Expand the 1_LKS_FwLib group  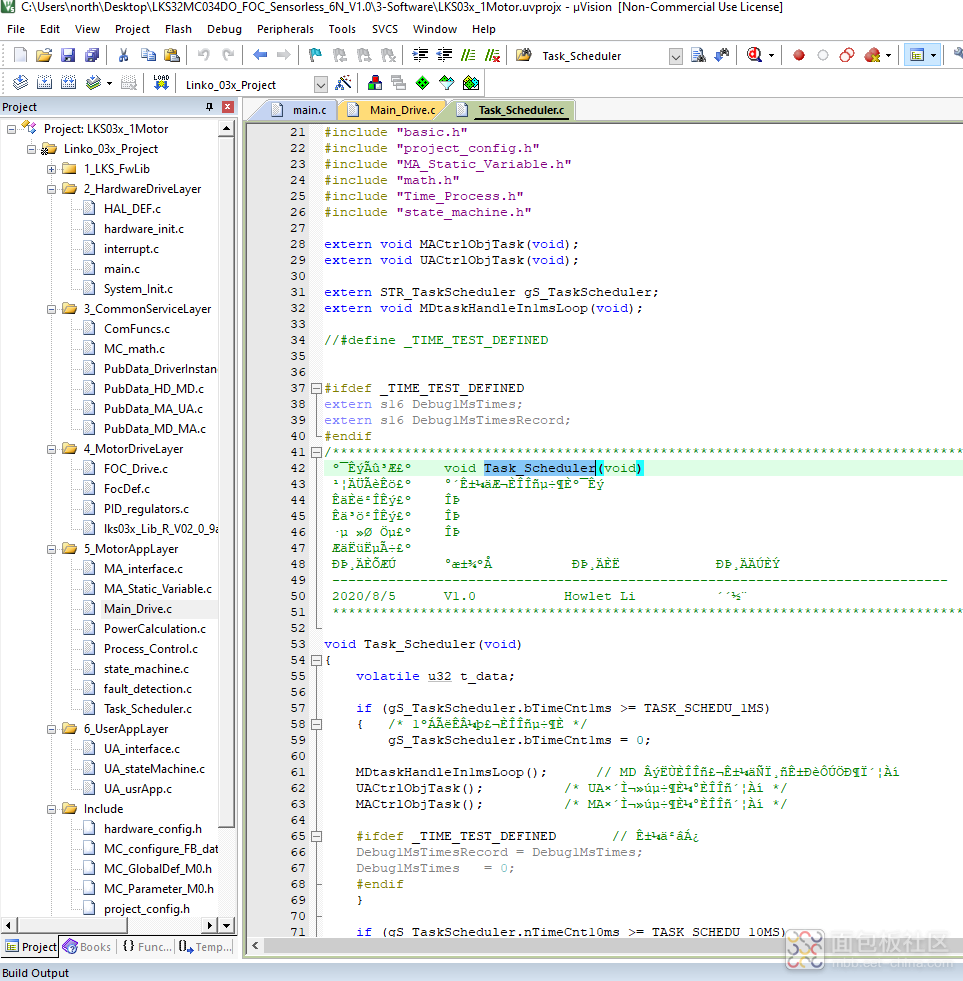click(x=51, y=169)
